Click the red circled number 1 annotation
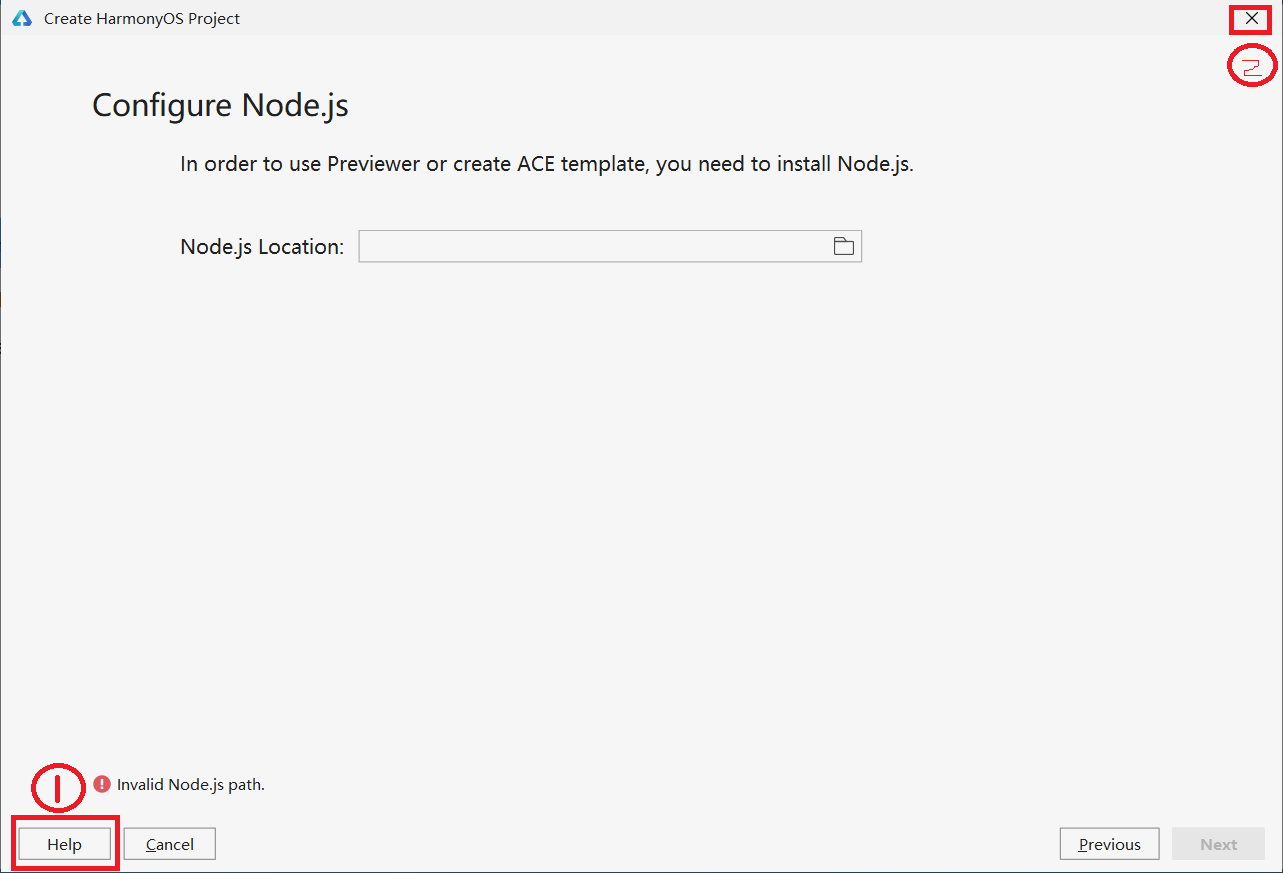The image size is (1283, 873). 58,787
